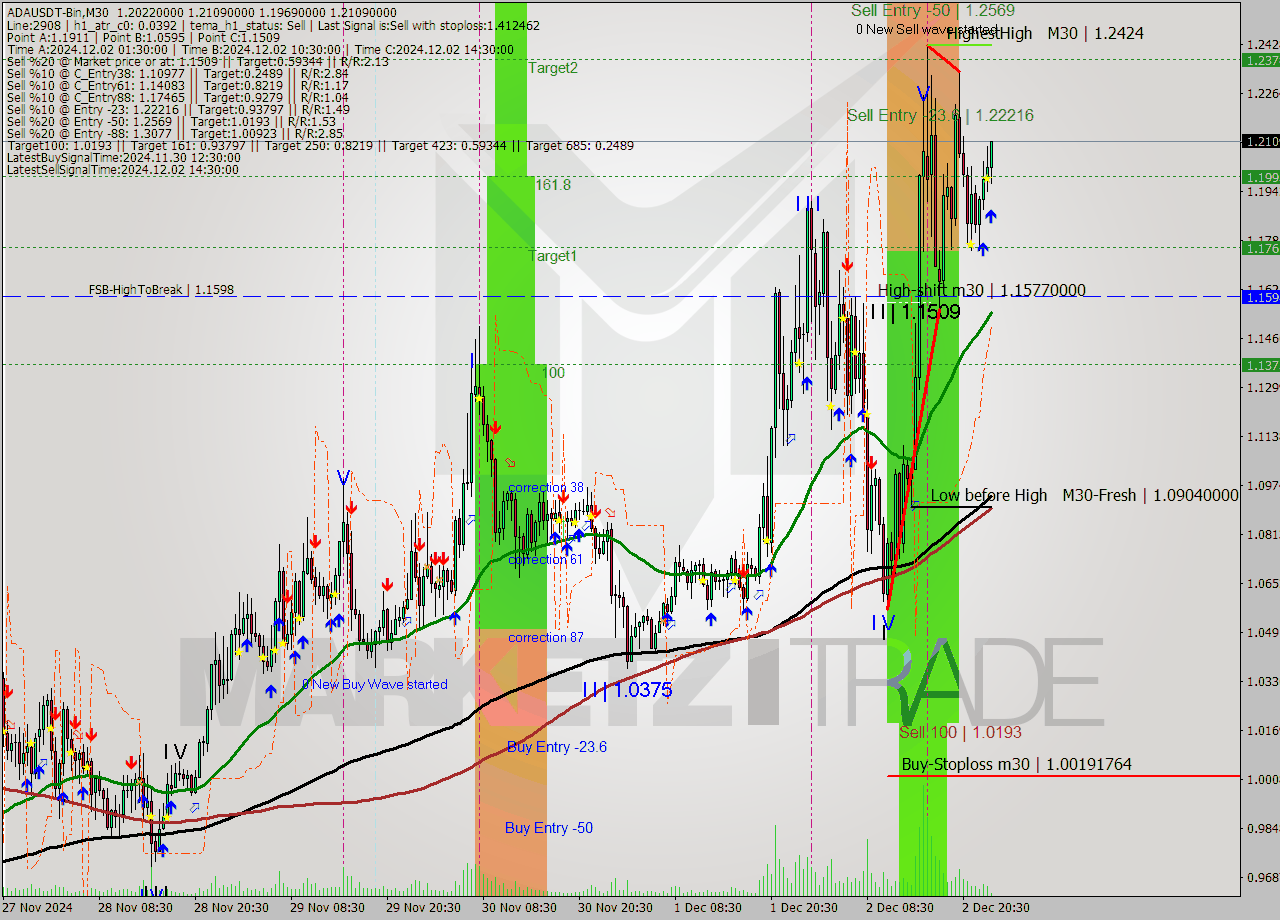Select Sell Entry -23.6 | 1.22216 label

coord(940,116)
